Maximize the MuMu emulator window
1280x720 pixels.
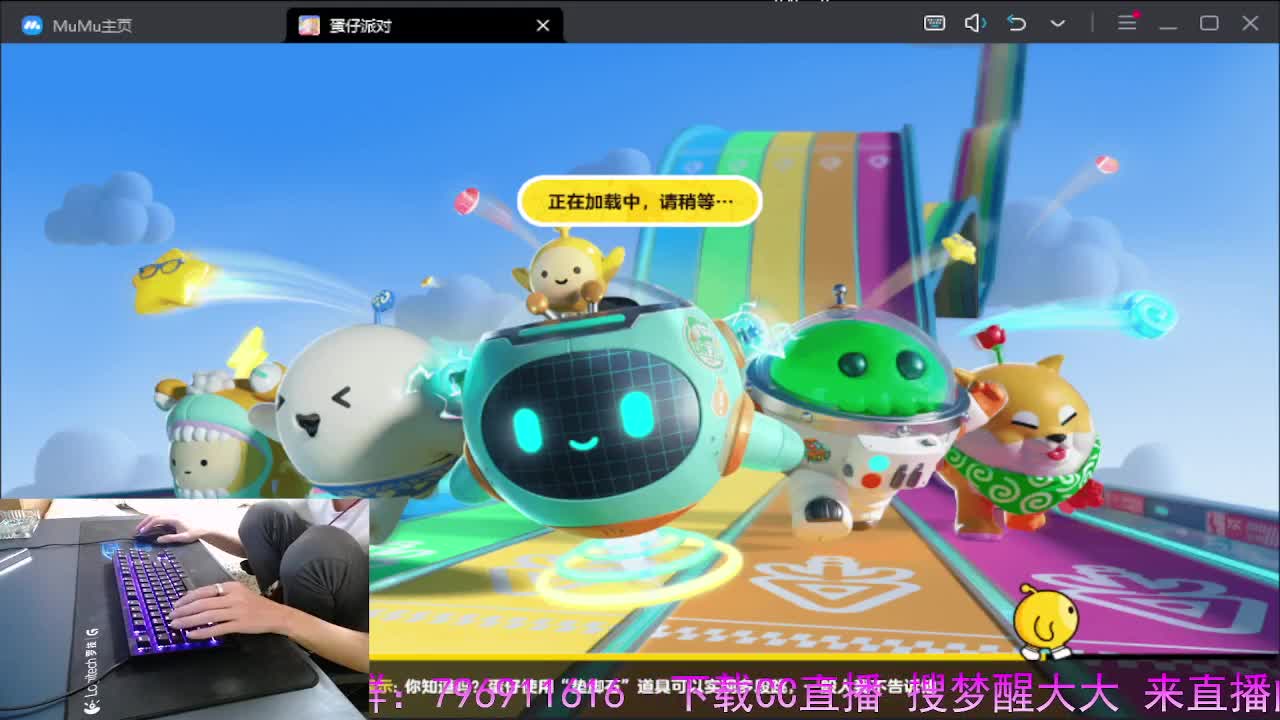(1209, 23)
